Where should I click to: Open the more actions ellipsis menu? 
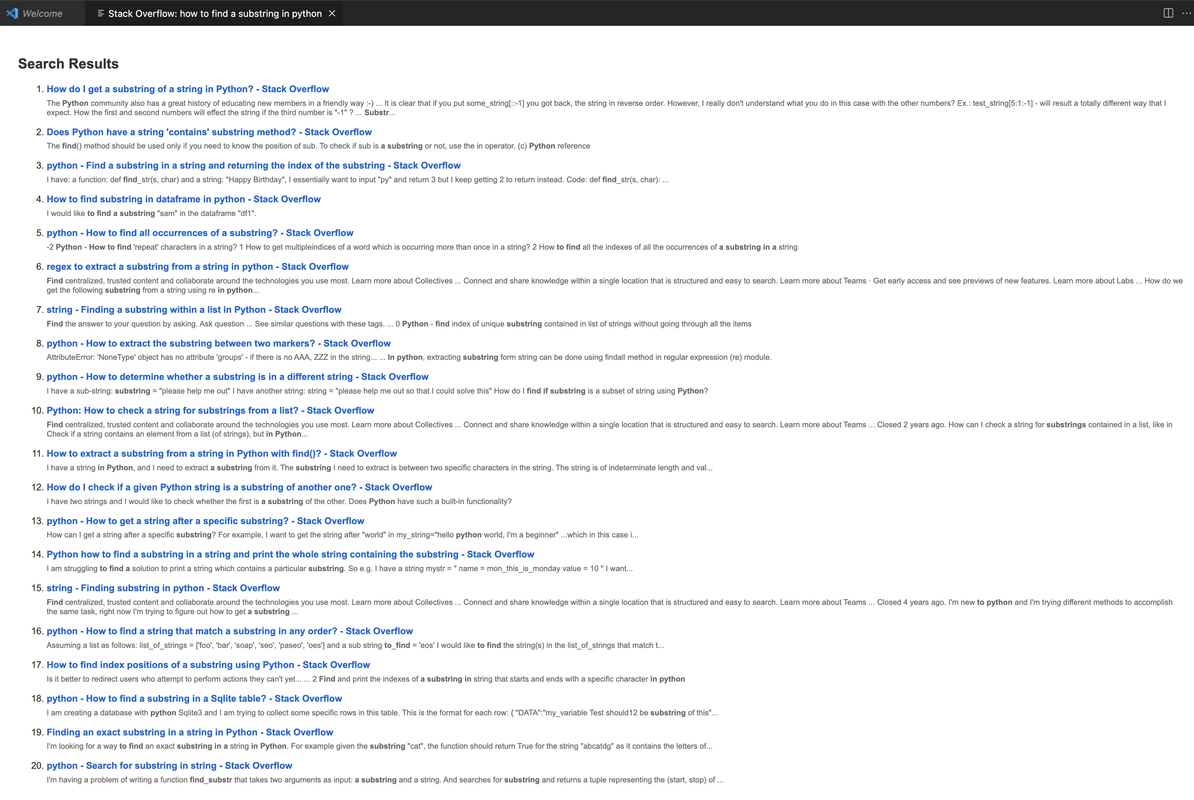point(1186,13)
